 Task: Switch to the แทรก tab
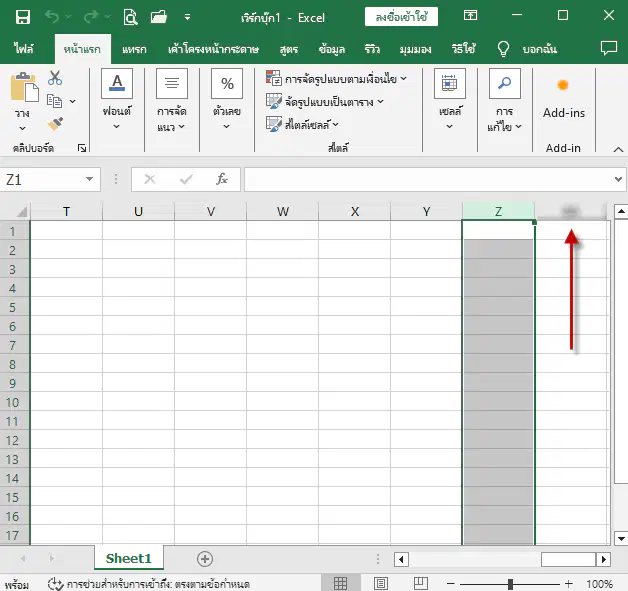134,49
